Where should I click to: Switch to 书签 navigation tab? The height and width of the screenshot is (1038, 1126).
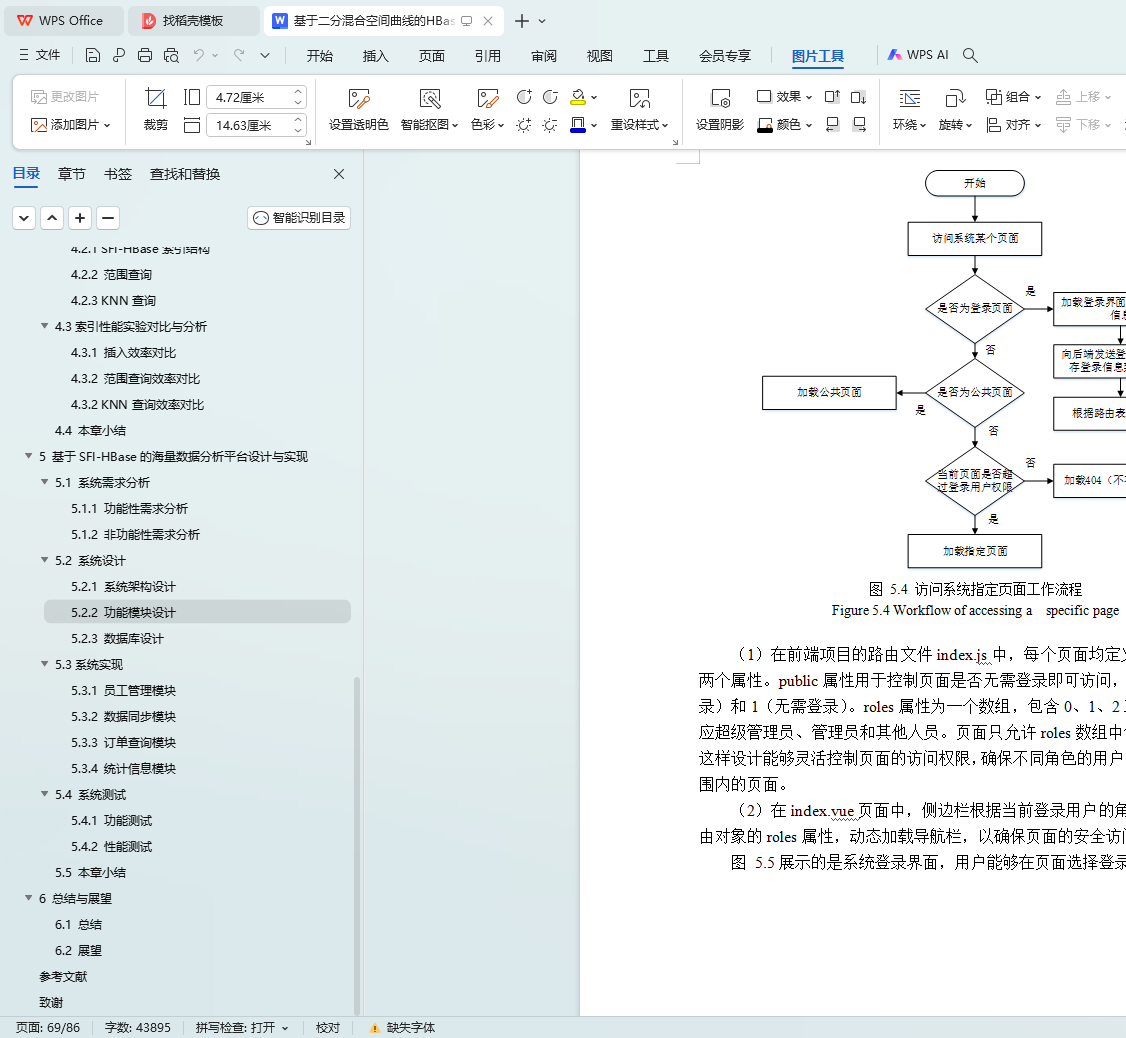click(x=118, y=174)
